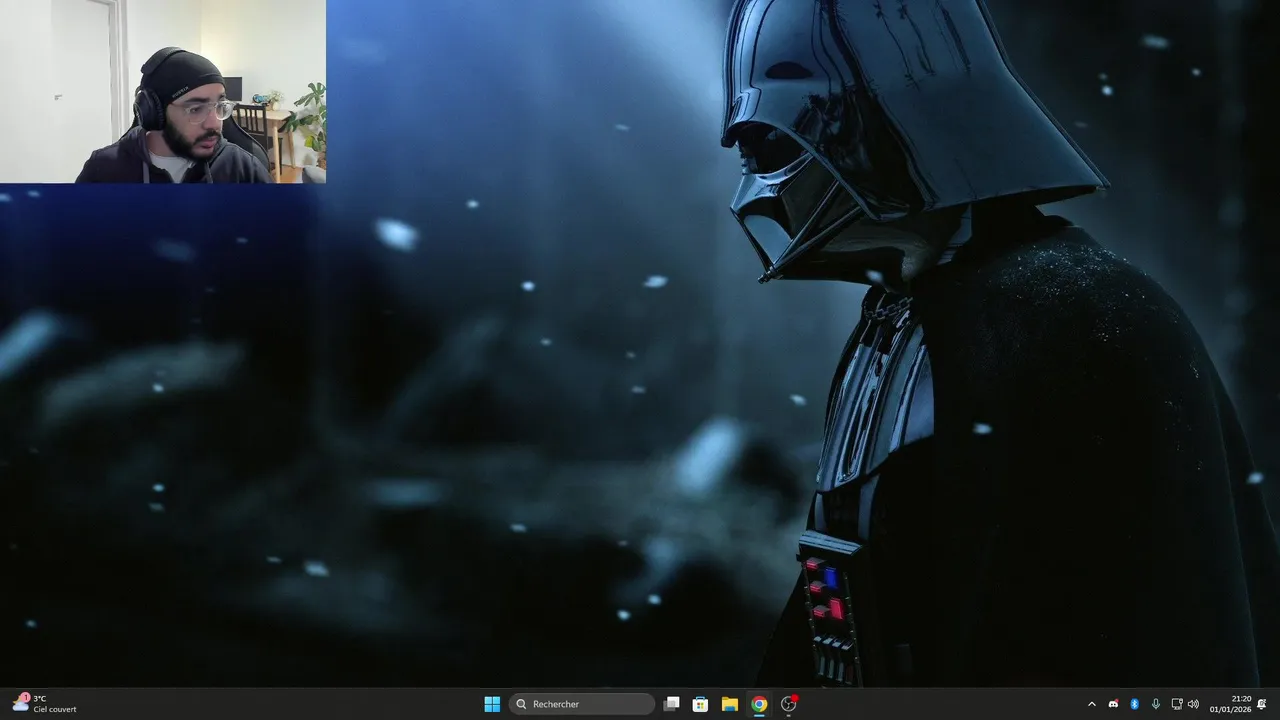The image size is (1280, 720).
Task: Click the microphone tray icon
Action: [1156, 704]
